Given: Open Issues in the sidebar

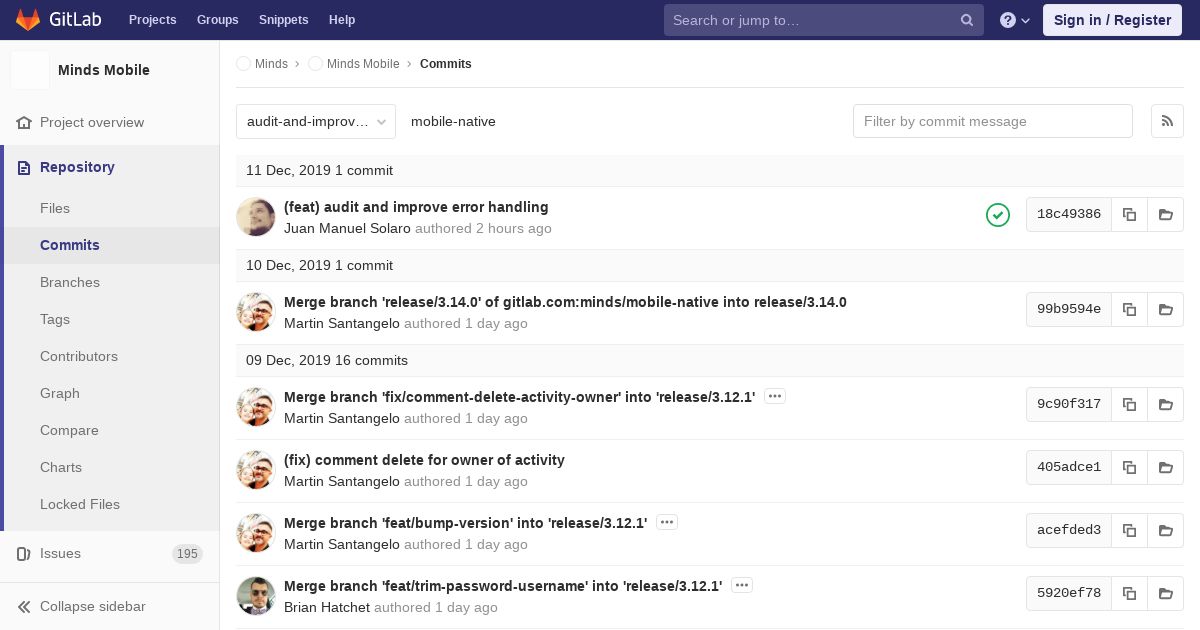Looking at the screenshot, I should pyautogui.click(x=60, y=553).
